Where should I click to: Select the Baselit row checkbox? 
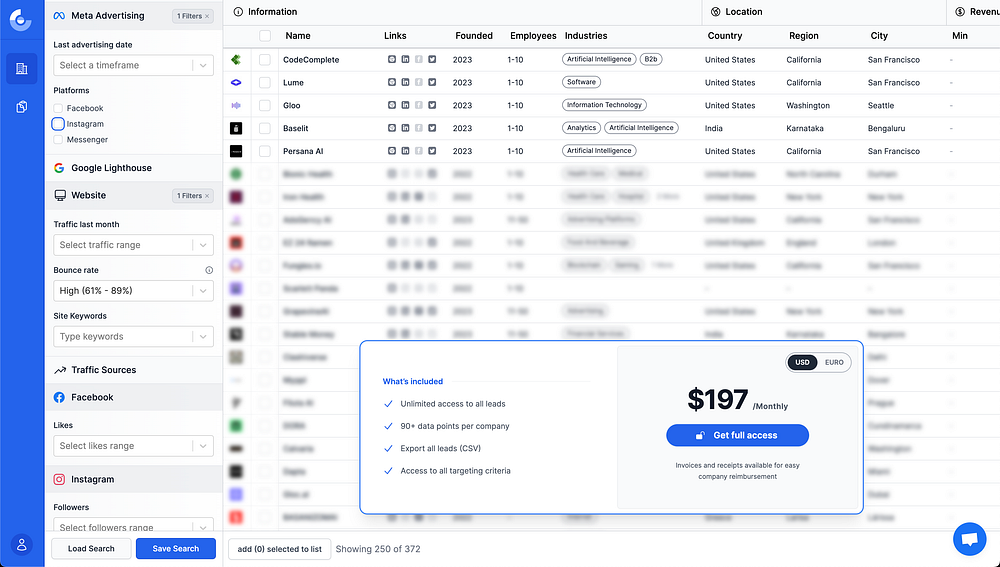click(265, 128)
